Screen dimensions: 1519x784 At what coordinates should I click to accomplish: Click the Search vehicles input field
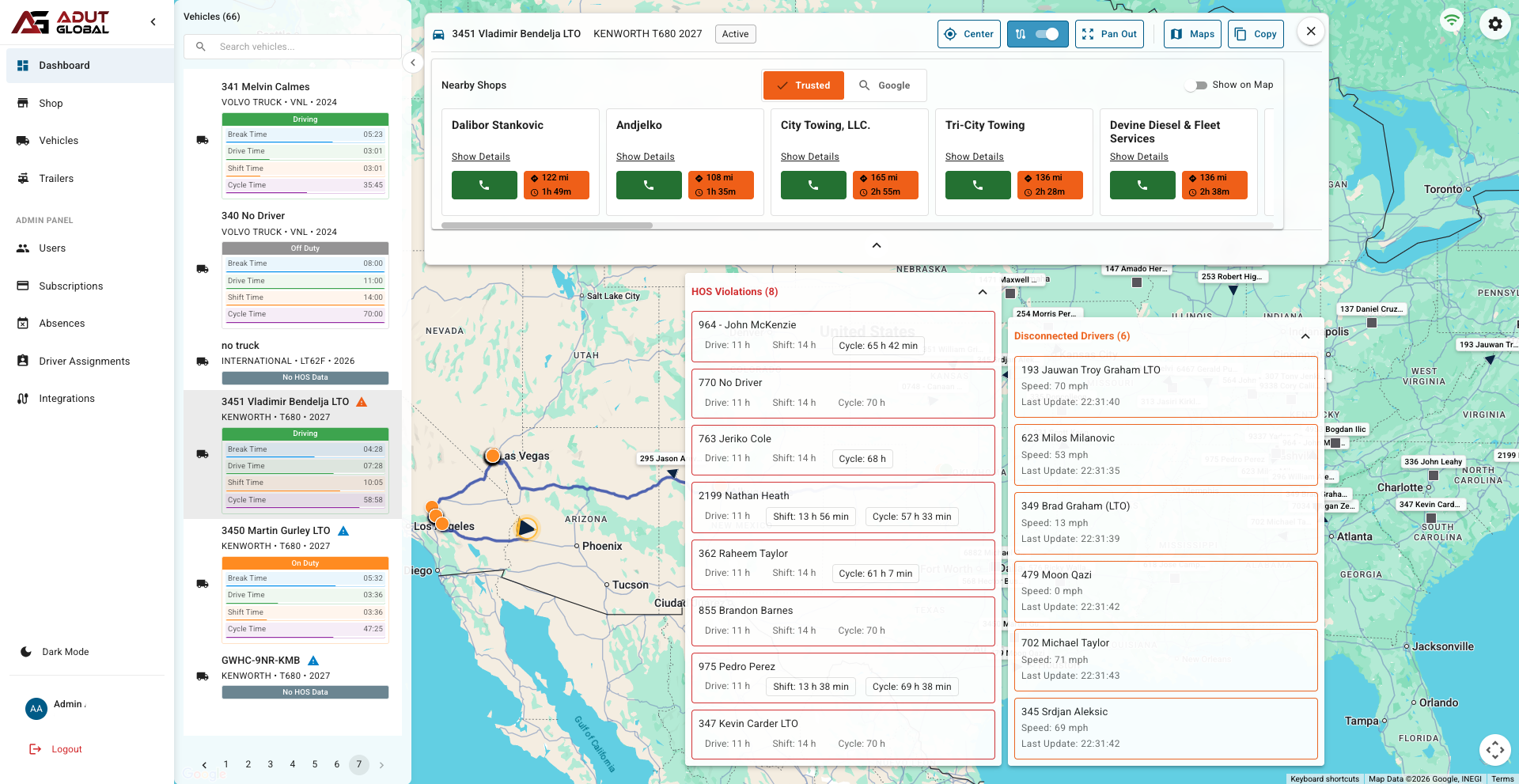pos(291,46)
